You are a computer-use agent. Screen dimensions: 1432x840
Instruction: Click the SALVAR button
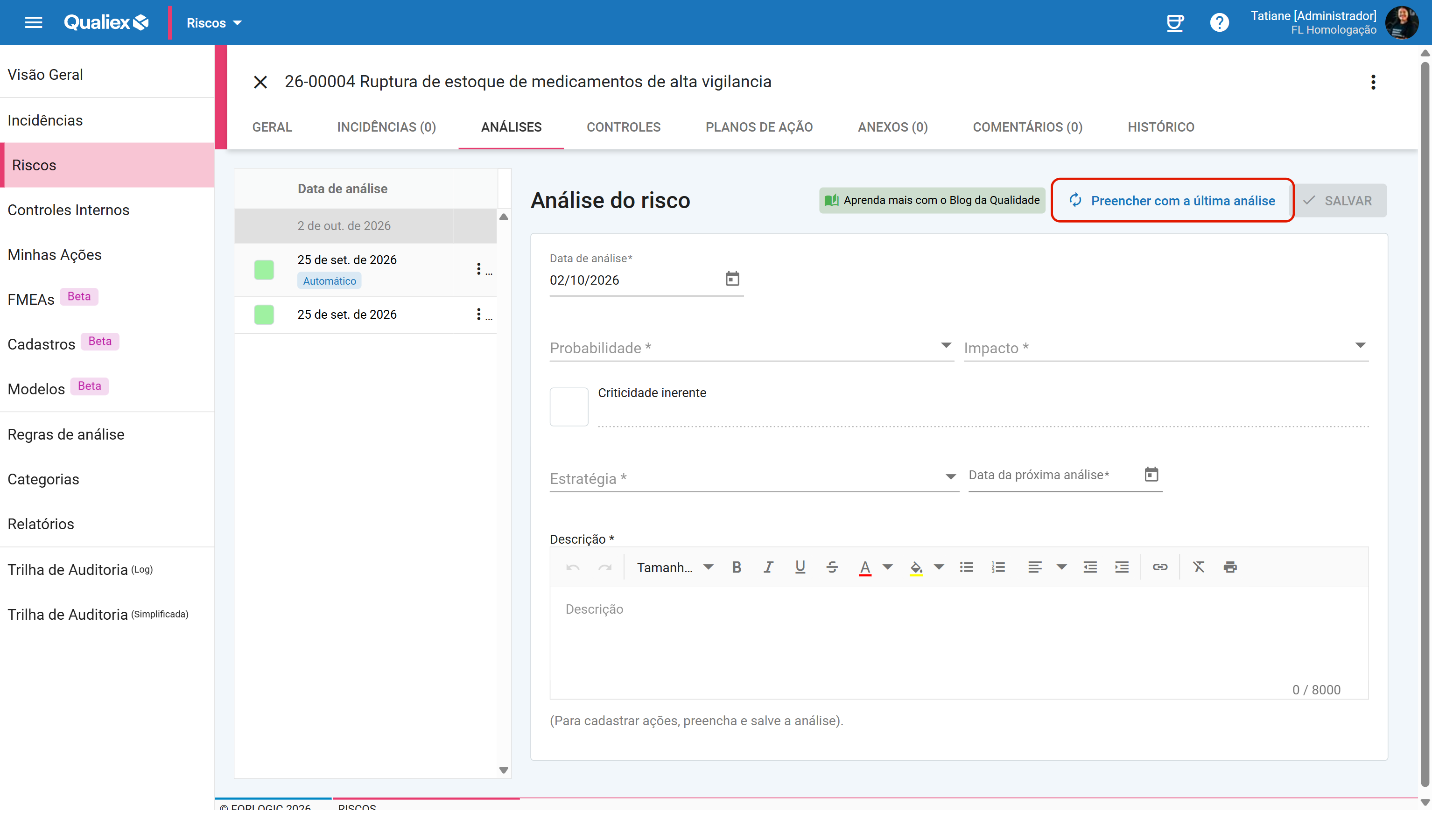point(1340,201)
